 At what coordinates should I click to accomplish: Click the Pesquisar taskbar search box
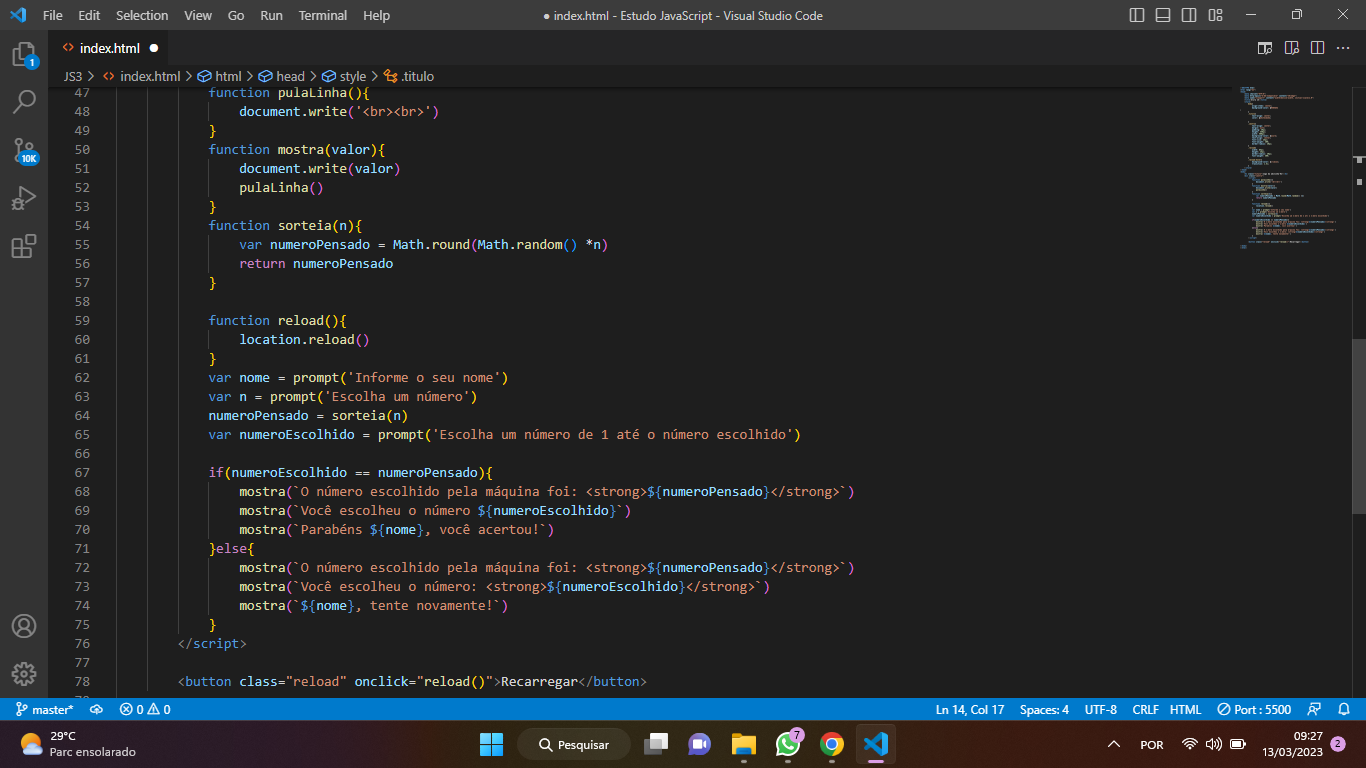[573, 745]
